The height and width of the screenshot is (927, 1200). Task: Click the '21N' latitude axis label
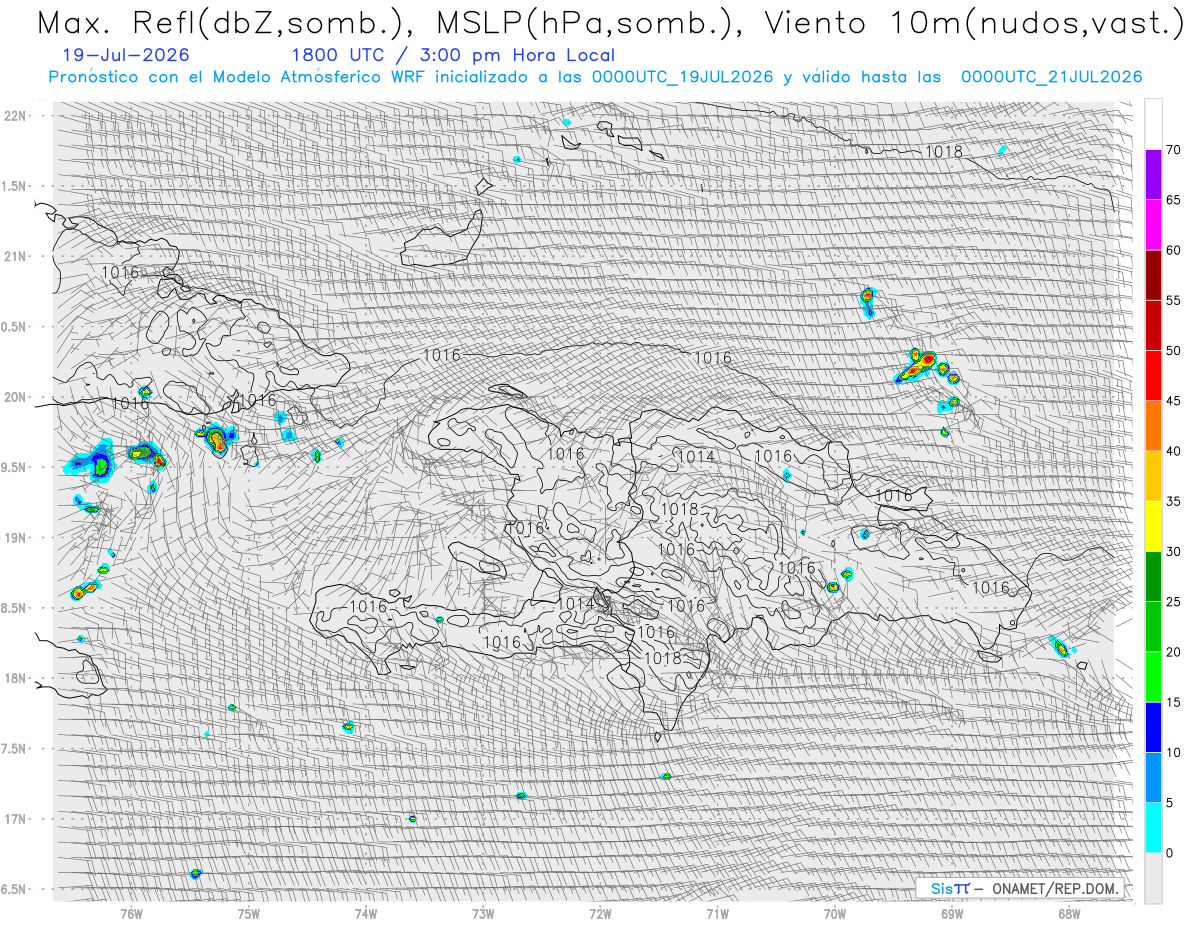tap(14, 256)
